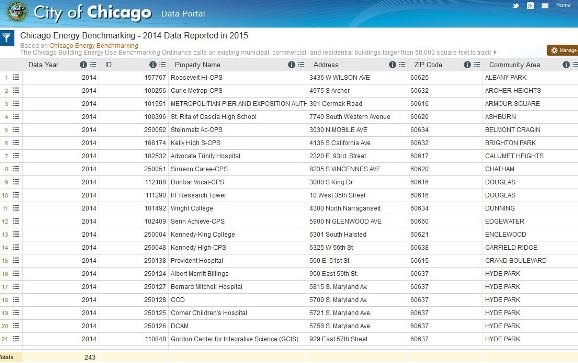
Task: Sort by the Community Area column header
Action: tap(515, 64)
